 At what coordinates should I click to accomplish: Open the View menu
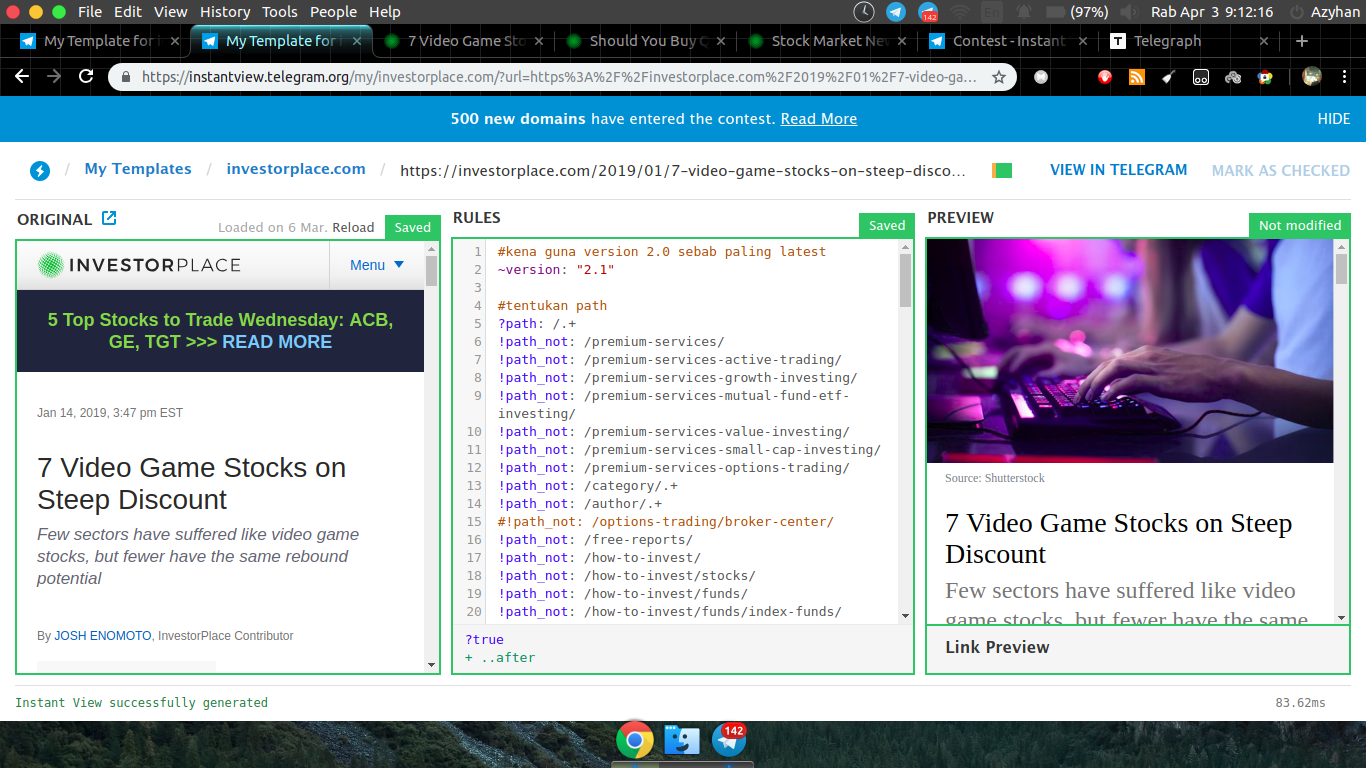pyautogui.click(x=171, y=12)
